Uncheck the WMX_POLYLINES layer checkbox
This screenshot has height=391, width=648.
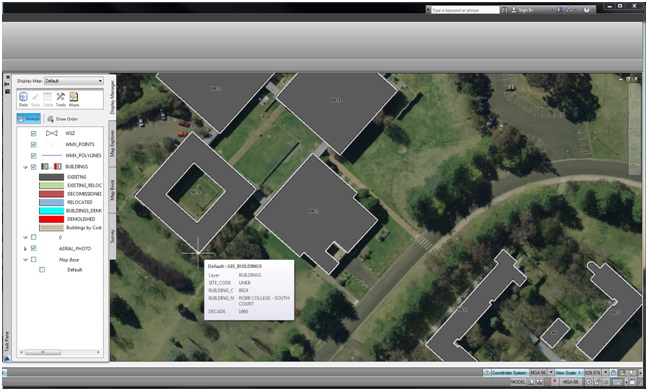[33, 156]
